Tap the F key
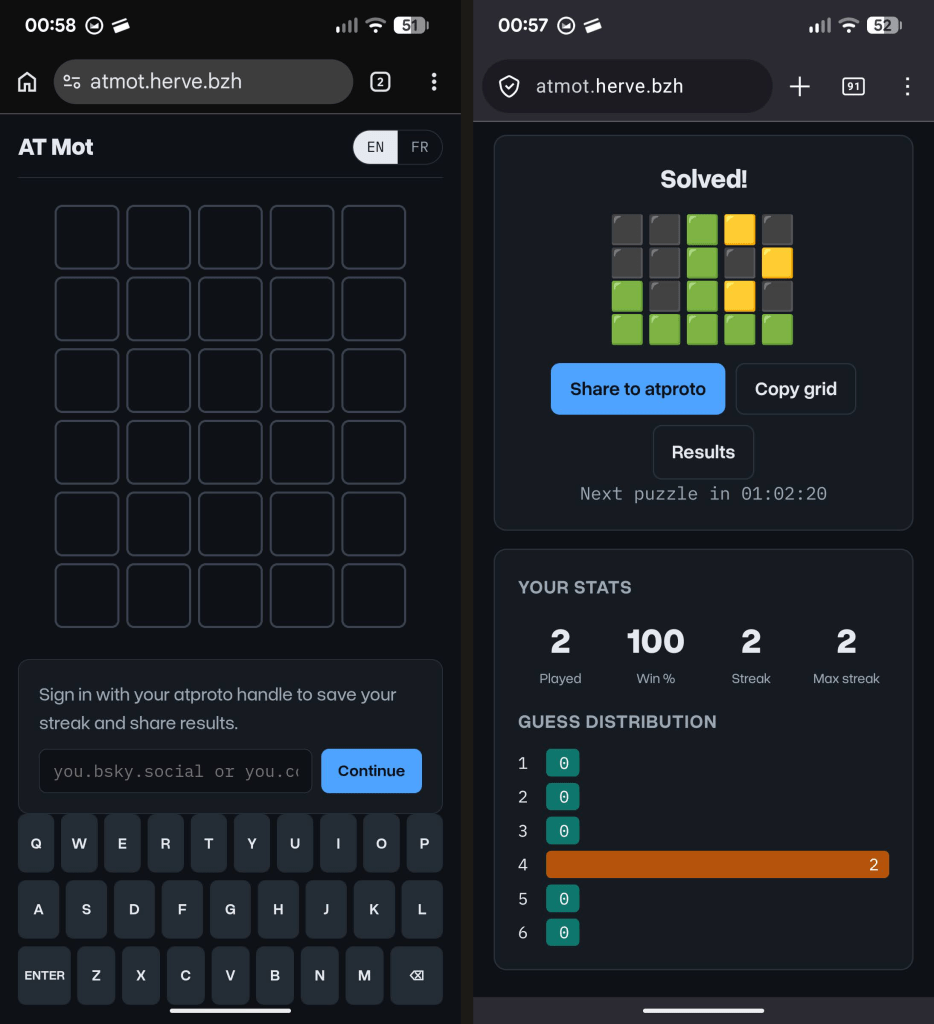This screenshot has height=1024, width=934. pos(182,909)
